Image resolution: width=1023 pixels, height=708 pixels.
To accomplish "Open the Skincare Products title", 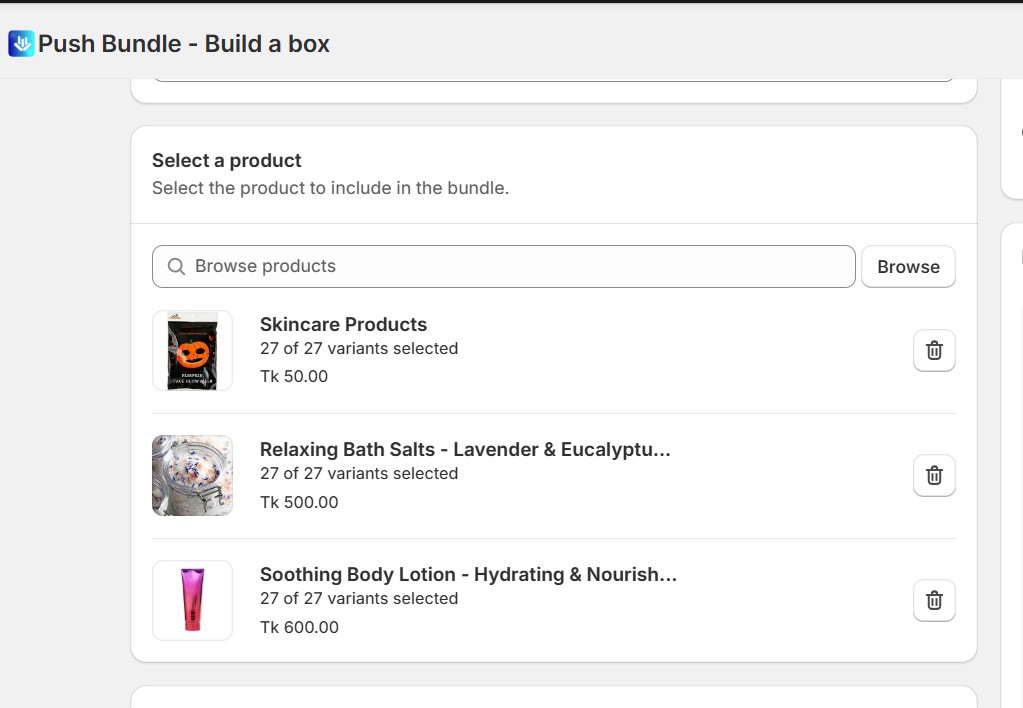I will pos(343,324).
